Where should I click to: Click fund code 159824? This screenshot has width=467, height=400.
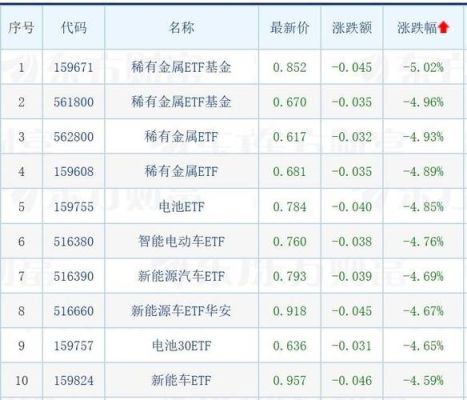pos(74,381)
